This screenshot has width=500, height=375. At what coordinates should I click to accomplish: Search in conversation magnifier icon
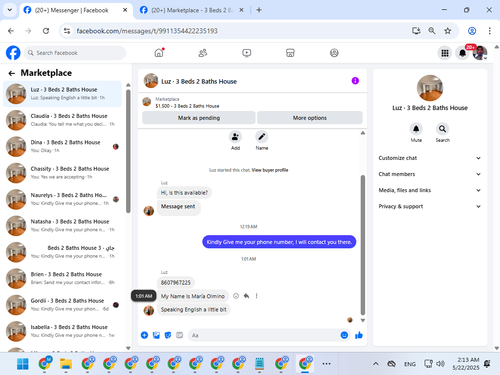pyautogui.click(x=442, y=129)
